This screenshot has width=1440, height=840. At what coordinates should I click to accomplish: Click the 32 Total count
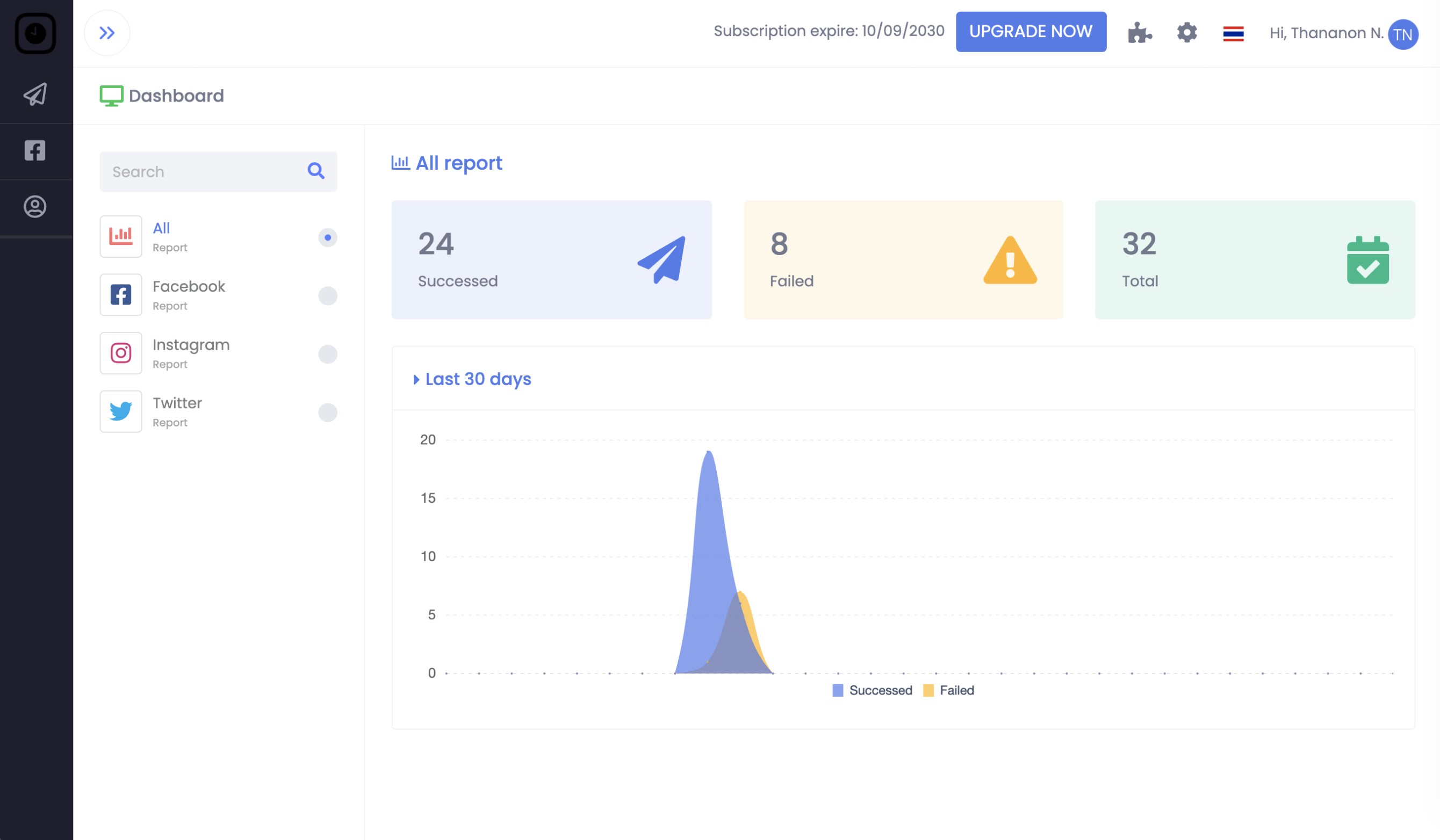pyautogui.click(x=1140, y=244)
